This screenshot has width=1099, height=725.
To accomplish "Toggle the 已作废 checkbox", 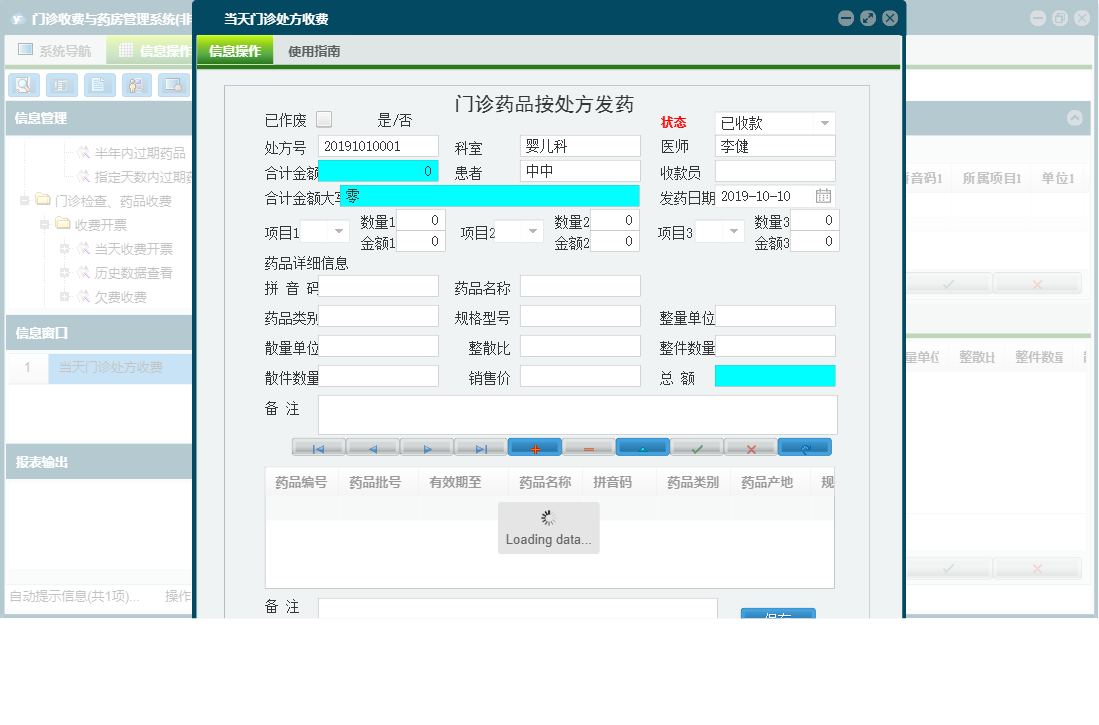I will [x=323, y=118].
